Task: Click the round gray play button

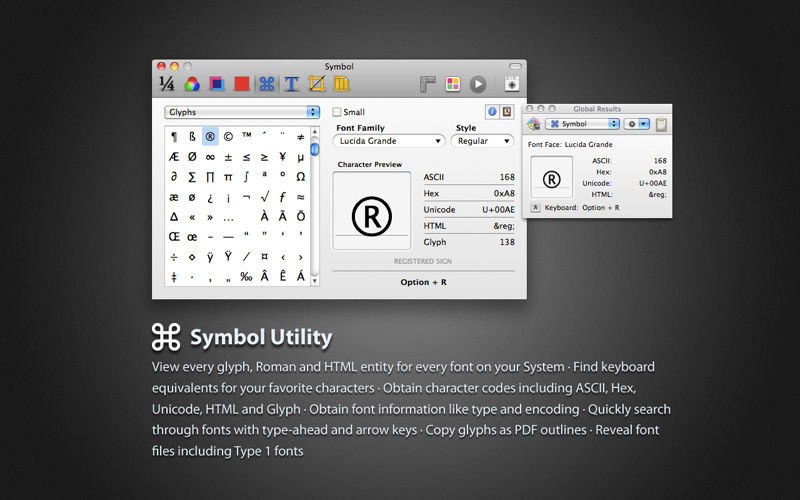Action: [x=478, y=84]
